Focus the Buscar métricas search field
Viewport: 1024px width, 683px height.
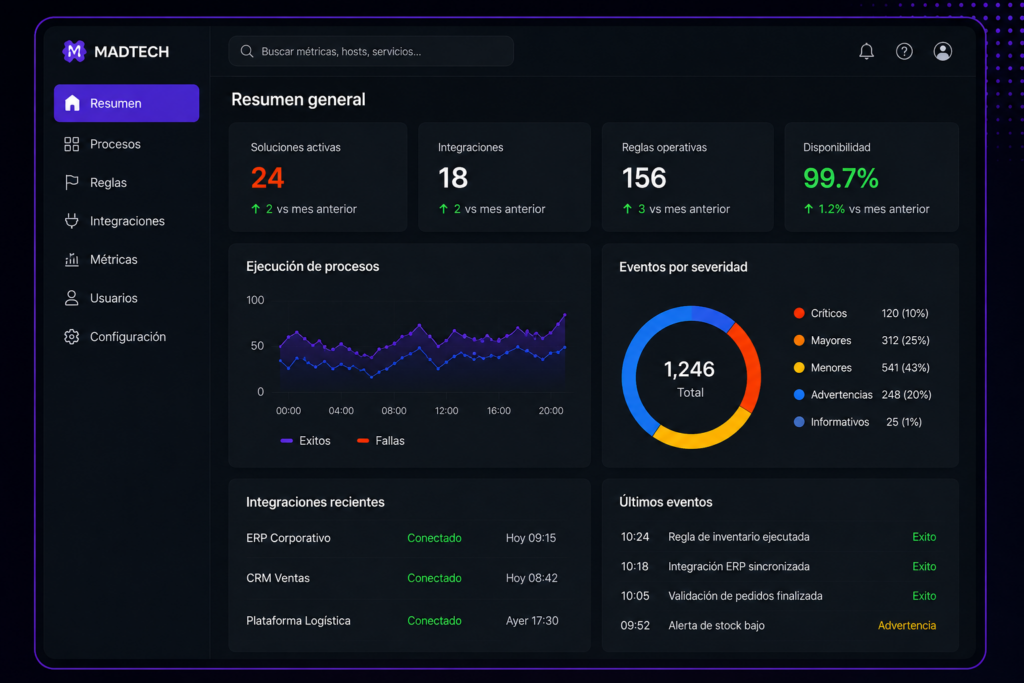coord(371,51)
